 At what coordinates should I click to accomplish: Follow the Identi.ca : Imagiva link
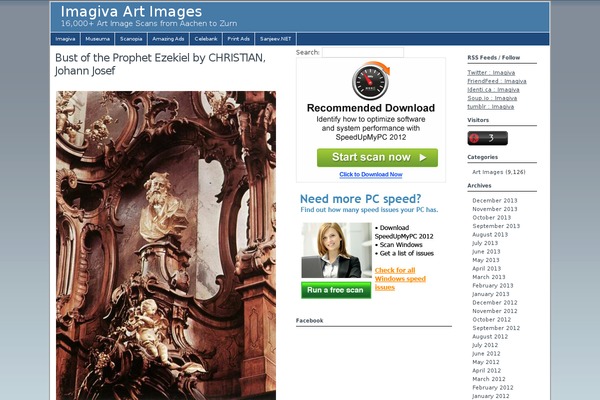(493, 90)
